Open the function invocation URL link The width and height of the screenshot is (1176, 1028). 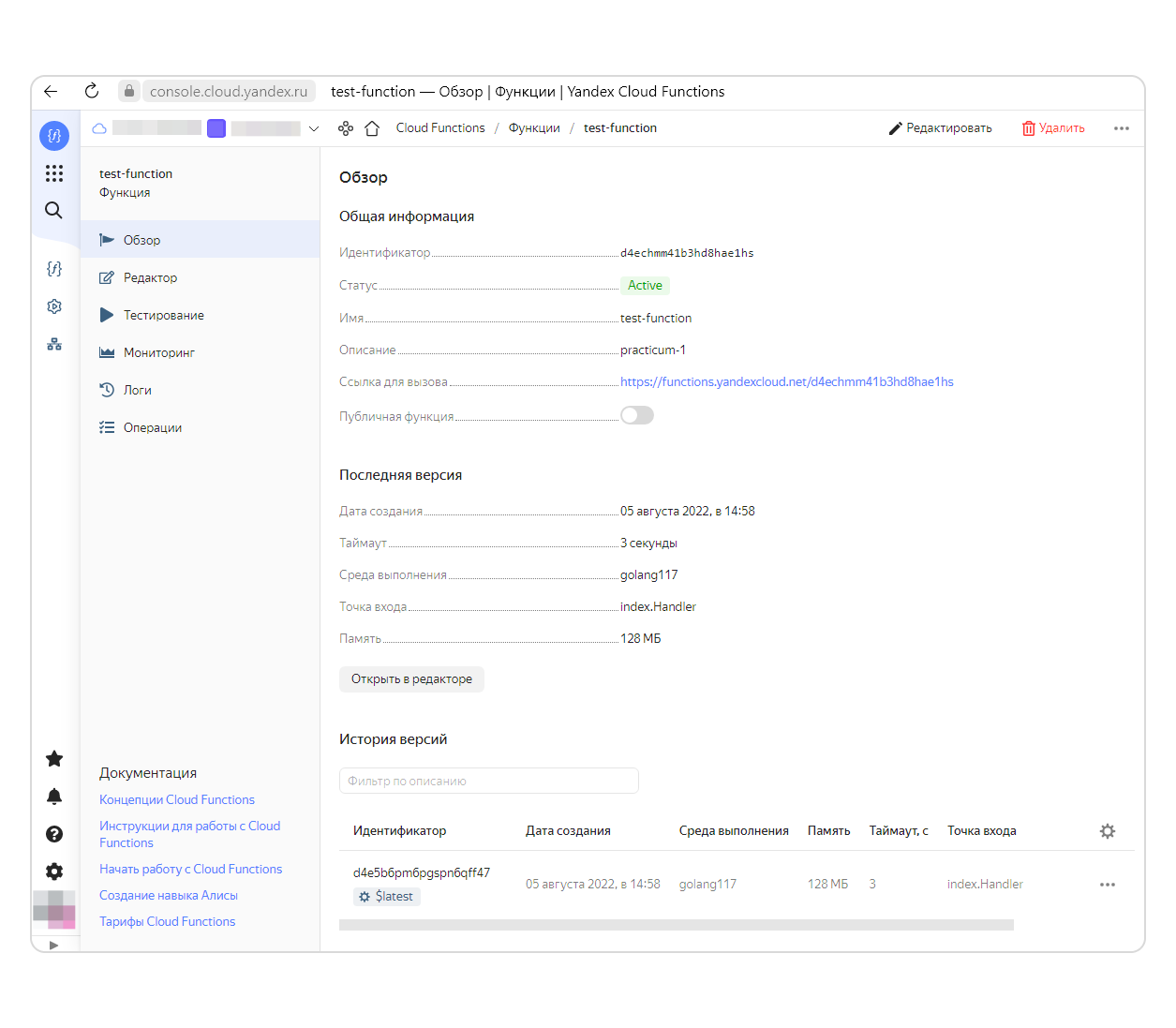(787, 382)
